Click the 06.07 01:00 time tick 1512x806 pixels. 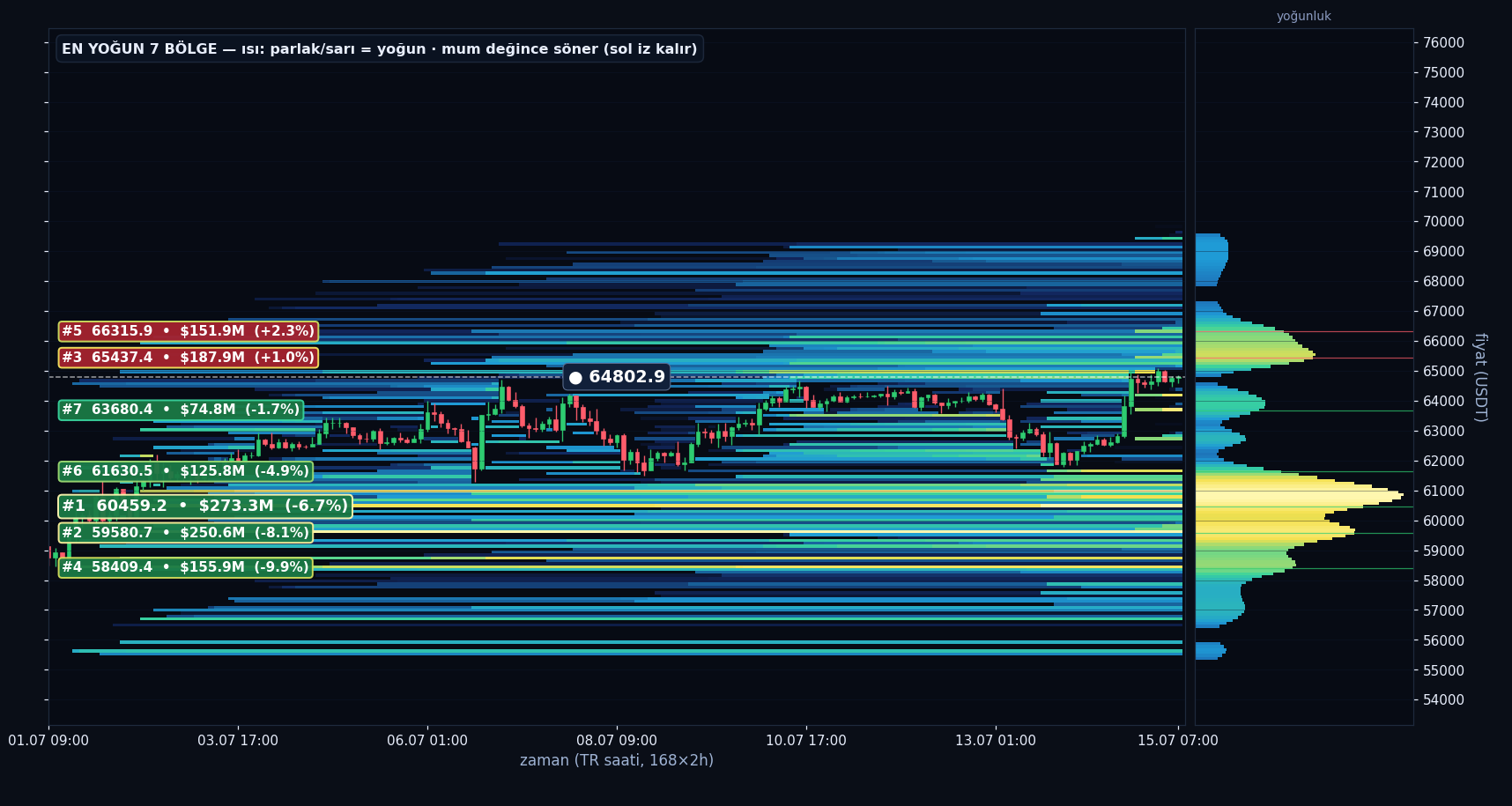(x=427, y=741)
